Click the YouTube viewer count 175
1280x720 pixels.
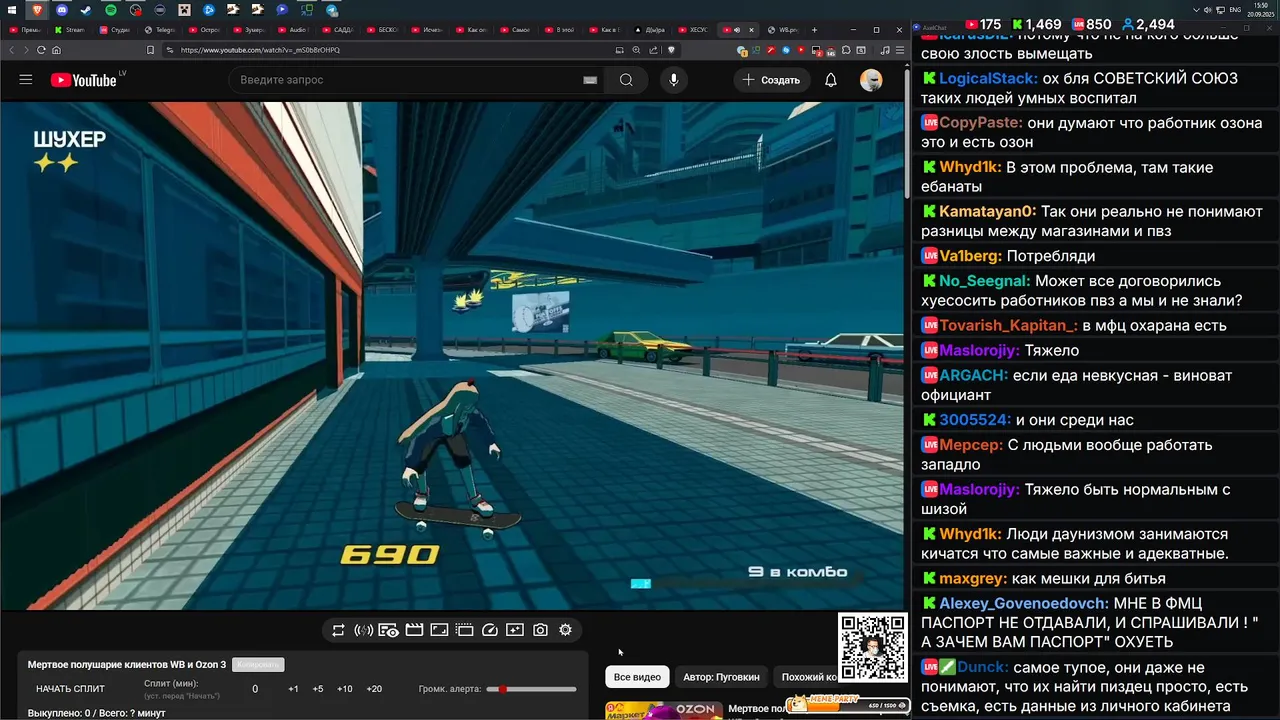pos(984,24)
